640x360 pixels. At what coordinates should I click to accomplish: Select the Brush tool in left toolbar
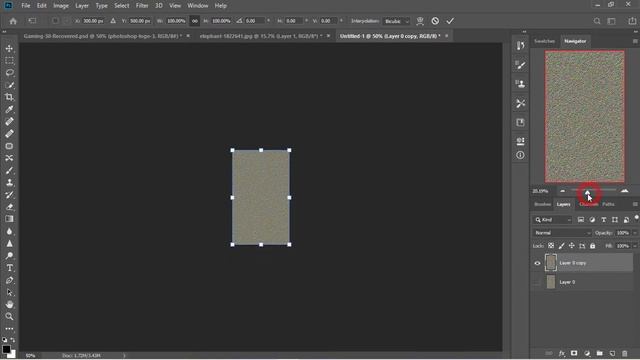click(x=9, y=171)
